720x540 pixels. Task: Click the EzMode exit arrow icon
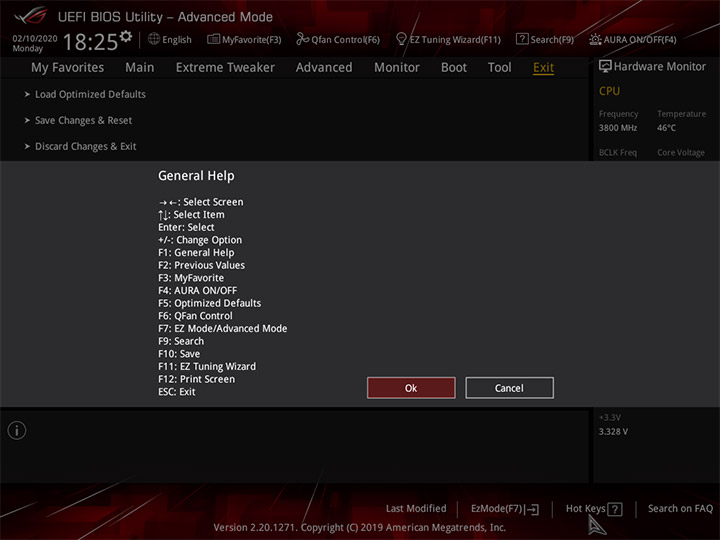click(x=532, y=509)
